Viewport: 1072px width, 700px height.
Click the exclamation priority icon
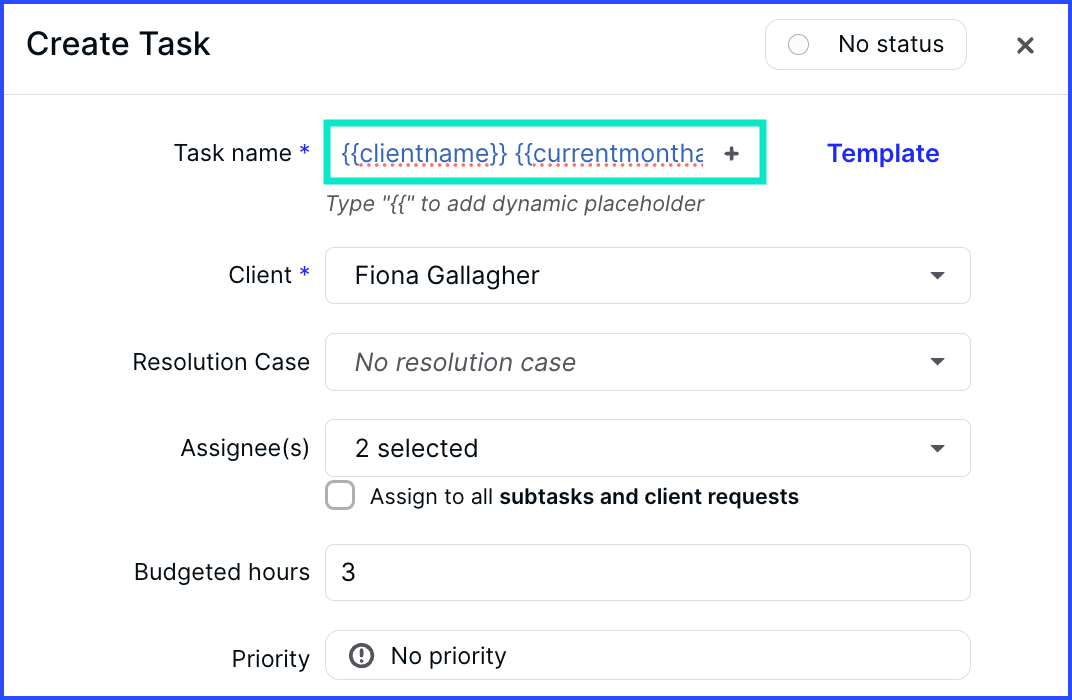[x=361, y=656]
